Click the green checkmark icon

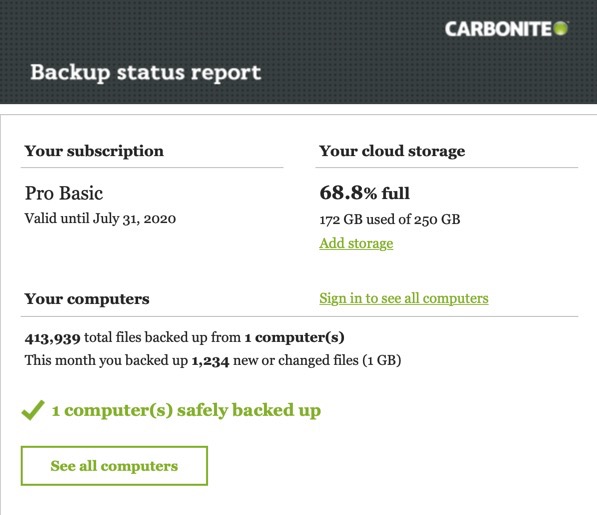(33, 410)
